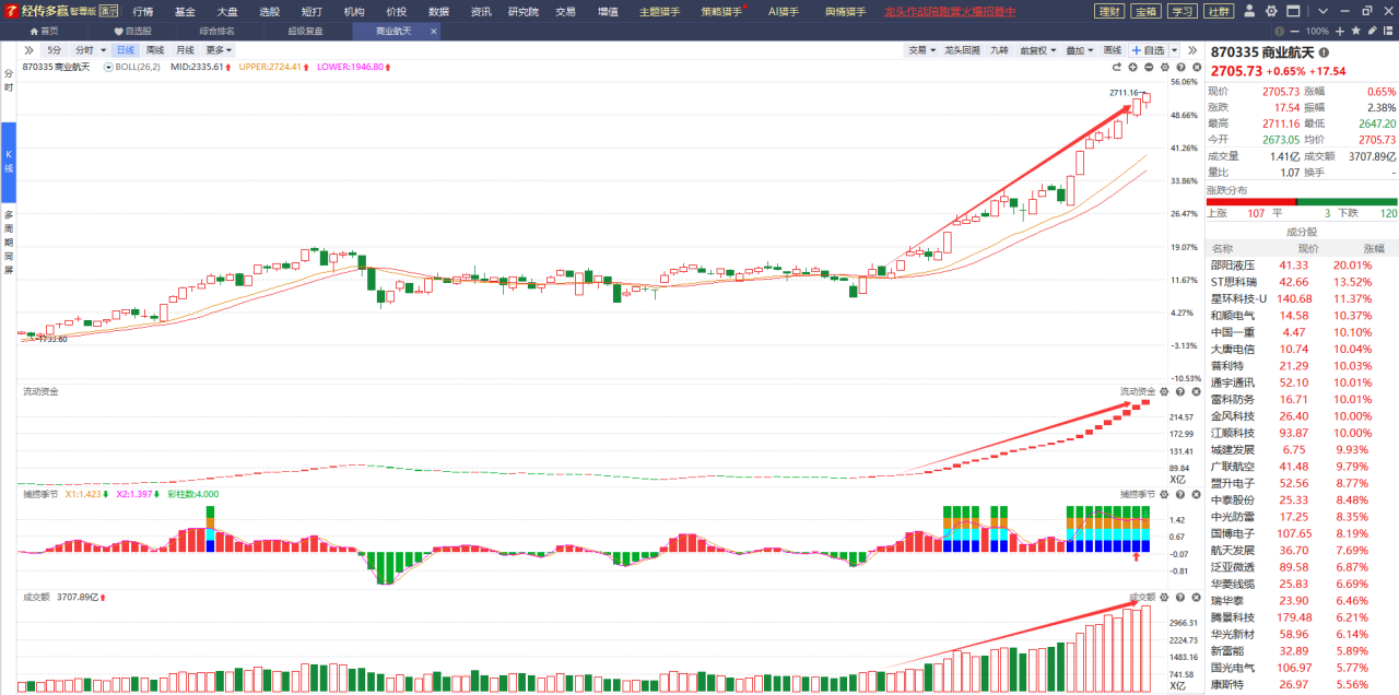Open the BOLL indicator selector icon
Image resolution: width=1399 pixels, height=695 pixels.
click(x=108, y=67)
